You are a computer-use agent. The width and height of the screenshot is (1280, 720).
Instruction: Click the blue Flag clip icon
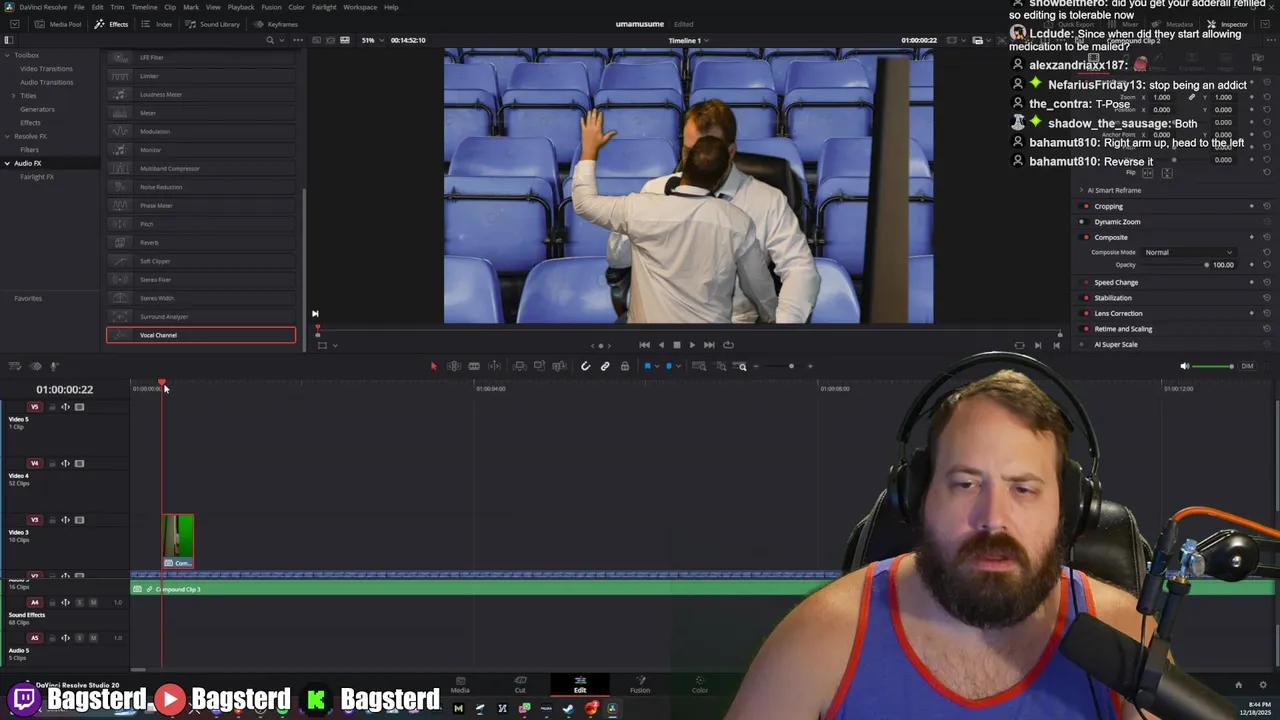click(647, 366)
